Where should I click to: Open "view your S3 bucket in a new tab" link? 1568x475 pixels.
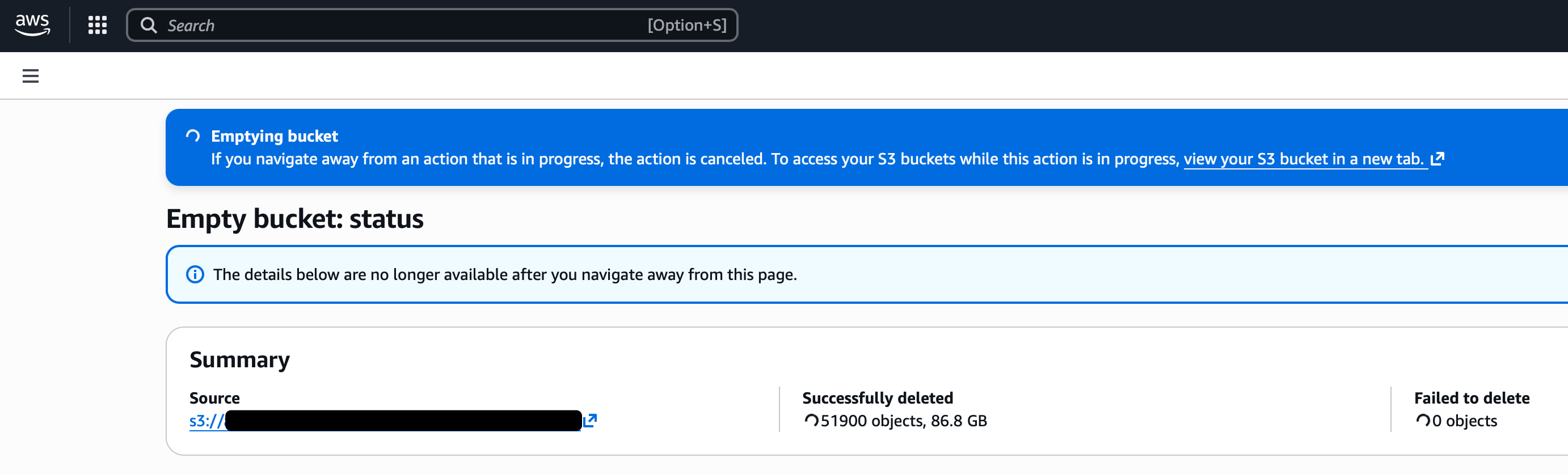1303,159
